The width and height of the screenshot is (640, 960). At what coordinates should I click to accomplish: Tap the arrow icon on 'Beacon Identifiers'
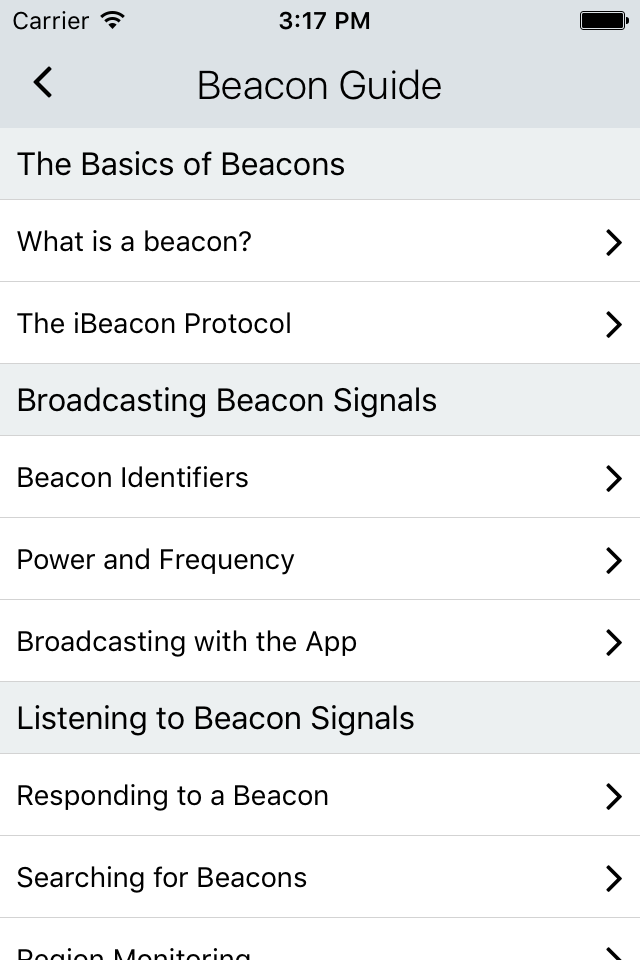coord(614,478)
